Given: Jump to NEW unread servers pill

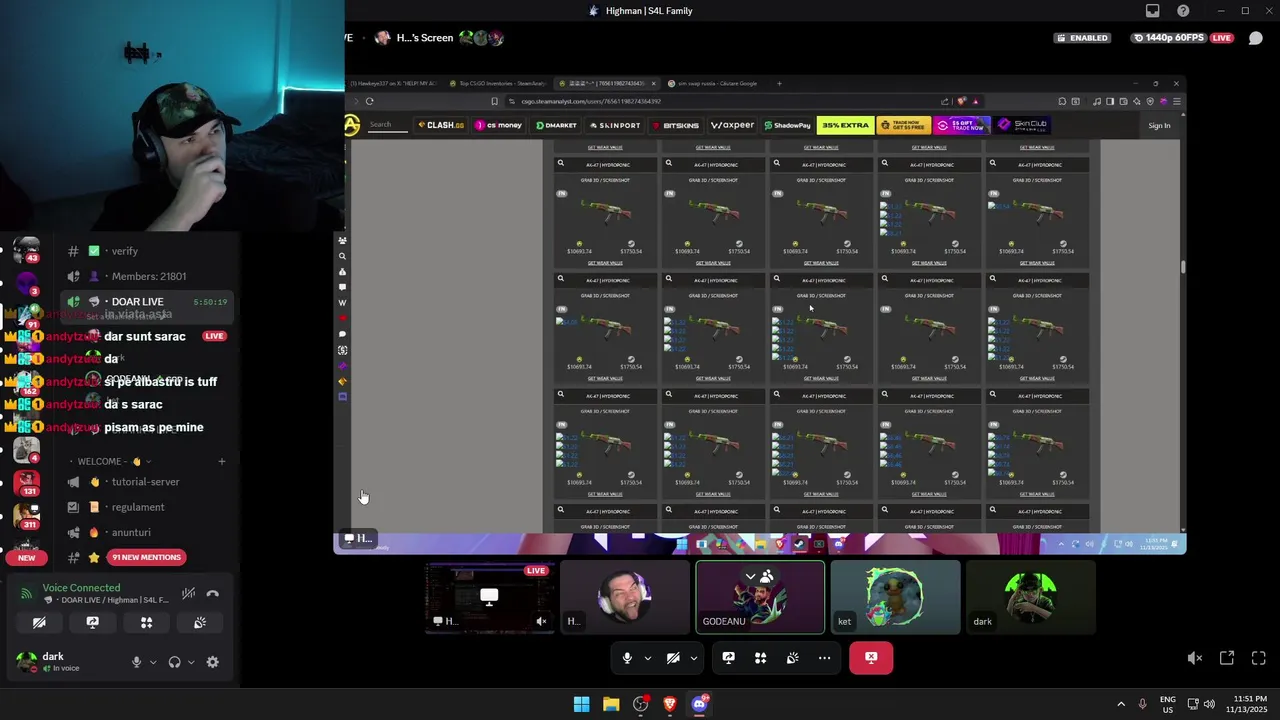Looking at the screenshot, I should [27, 558].
